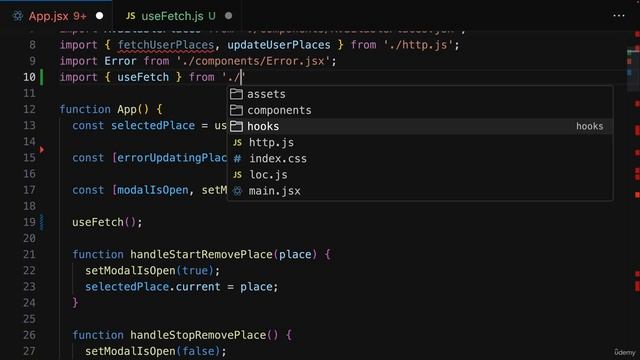Viewport: 640px width, 360px height.
Task: Click the blue change marker on line 19
Action: [x=42, y=222]
